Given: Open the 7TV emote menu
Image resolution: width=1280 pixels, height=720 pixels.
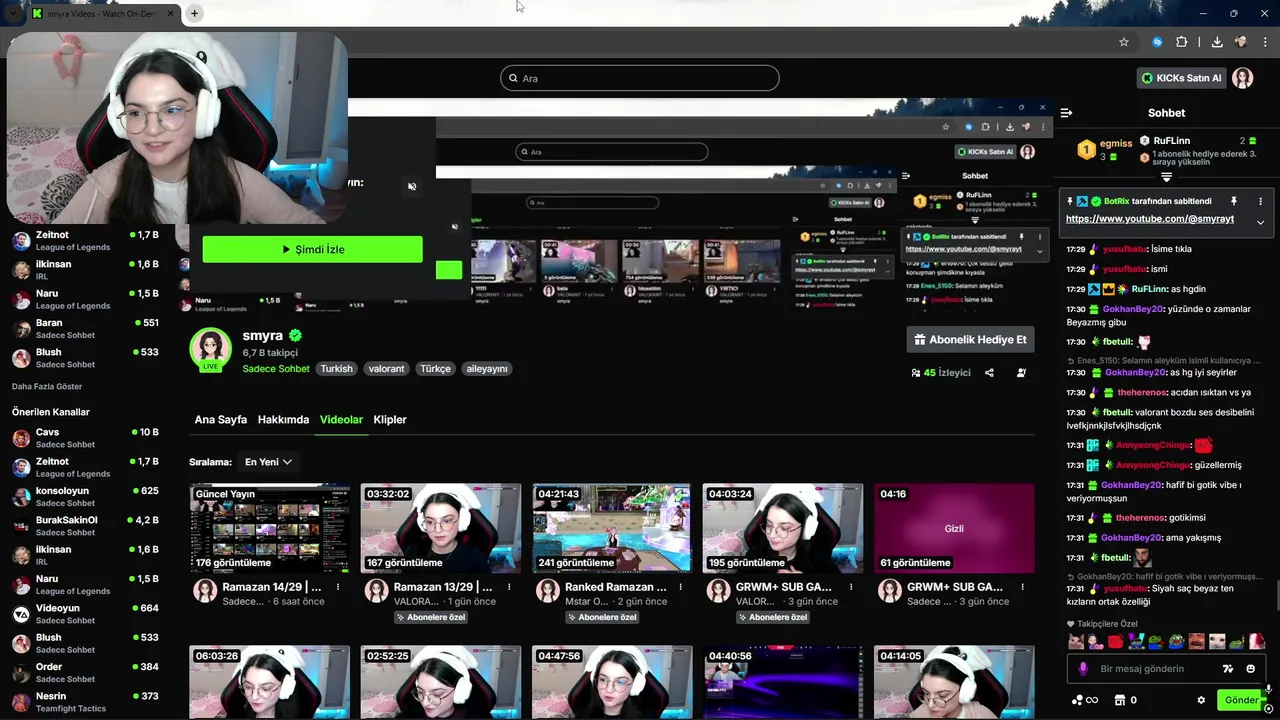Looking at the screenshot, I should 1228,669.
